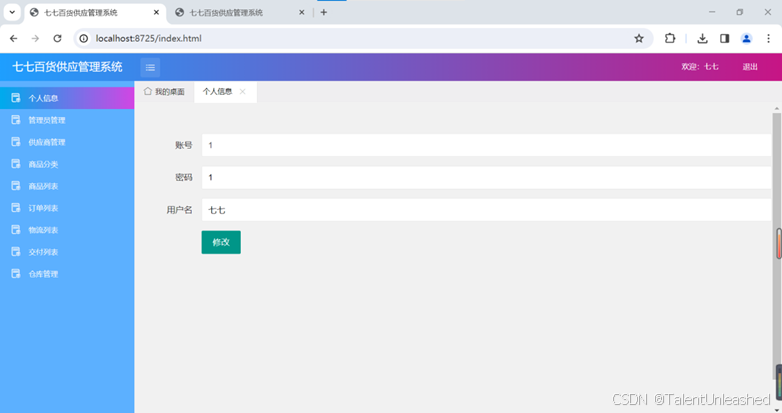This screenshot has height=413, width=782.
Task: Close the second browser tab
Action: click(302, 12)
